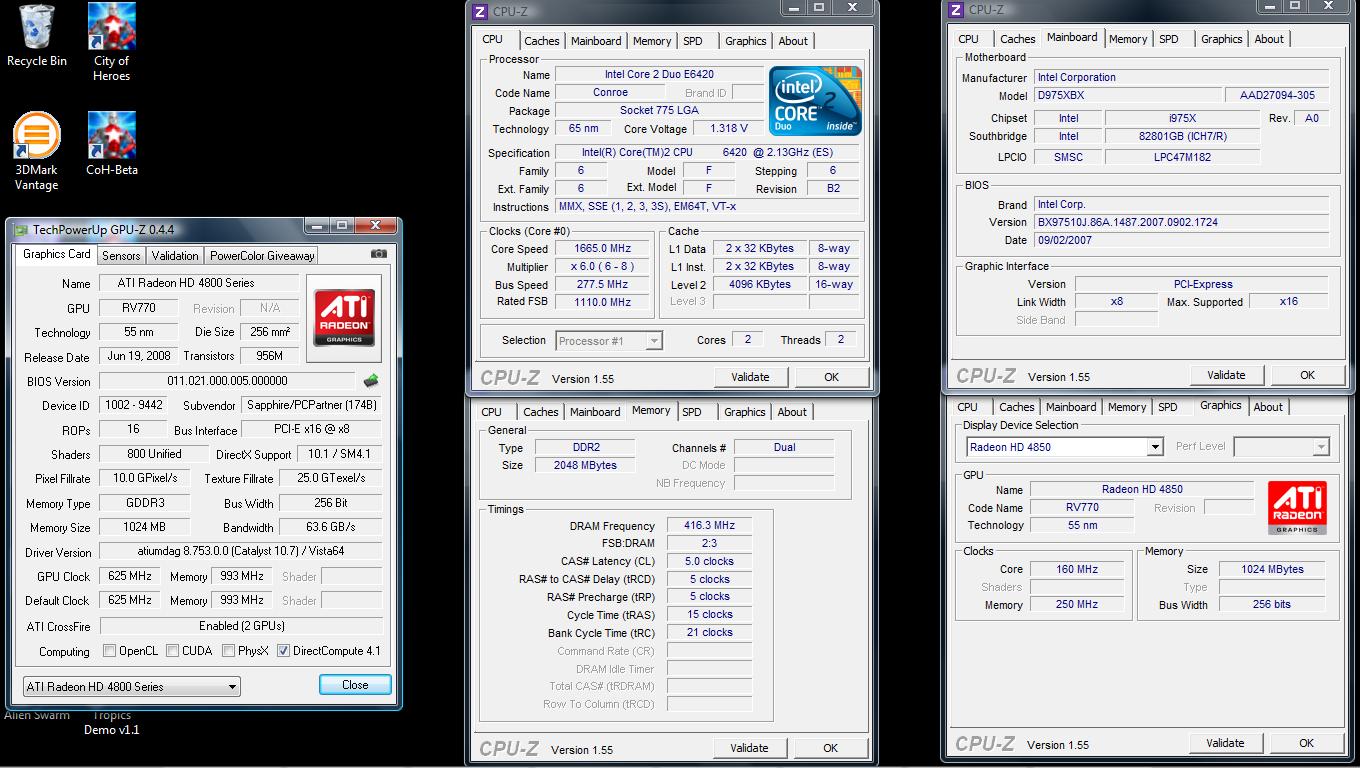Viewport: 1360px width, 768px height.
Task: Click OK in Mainboard window
Action: coord(1307,375)
